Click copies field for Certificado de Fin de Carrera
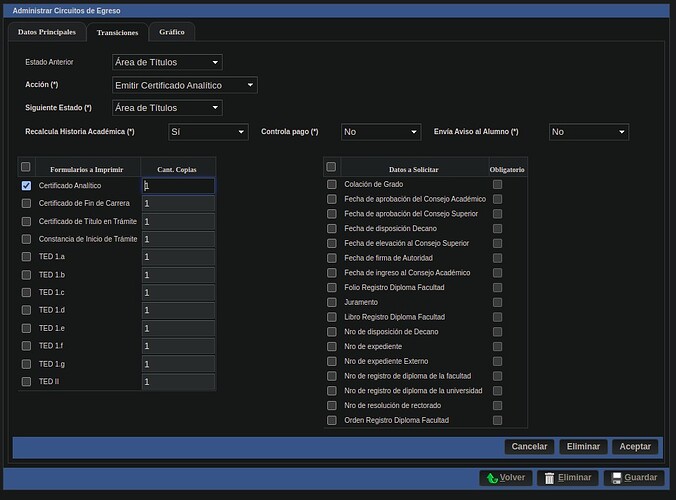The width and height of the screenshot is (676, 500). (178, 203)
